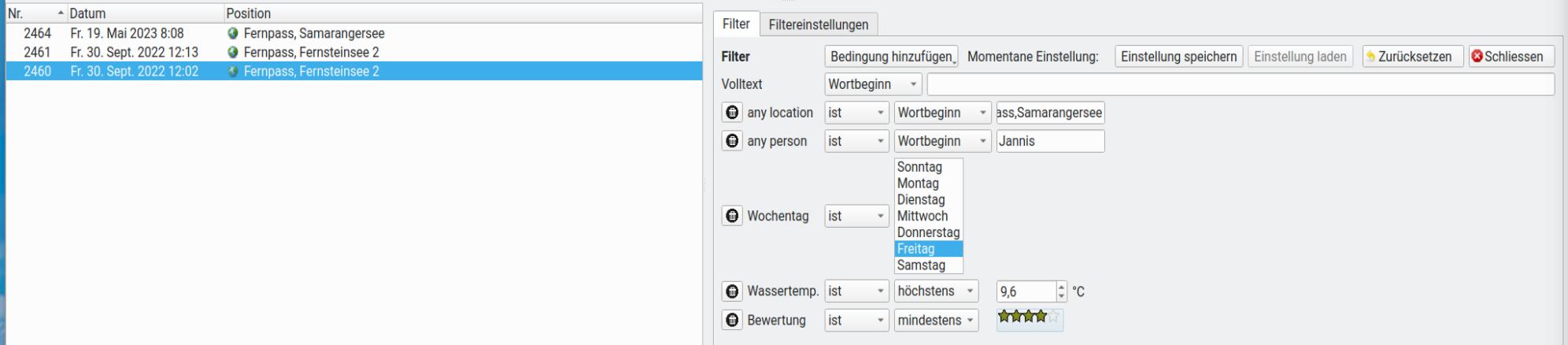
Task: Close the filter panel with Schliessen
Action: point(1511,57)
